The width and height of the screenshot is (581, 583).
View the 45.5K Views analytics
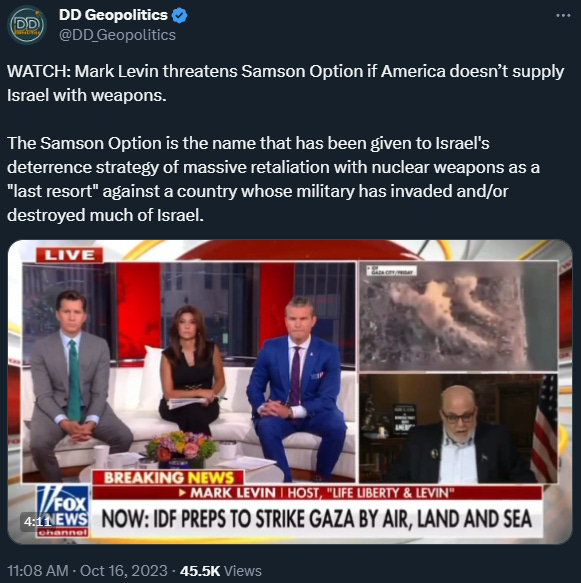pos(221,570)
